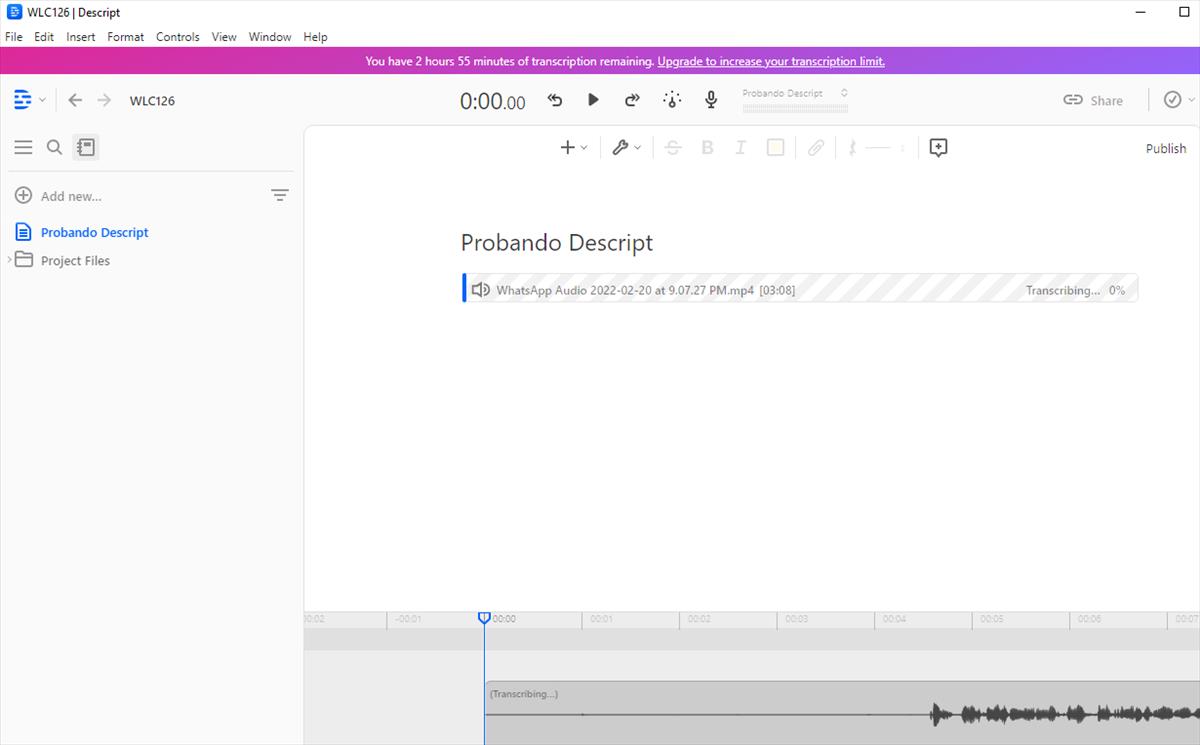Click the effects sparkle icon near playback
This screenshot has height=745, width=1200.
click(672, 100)
